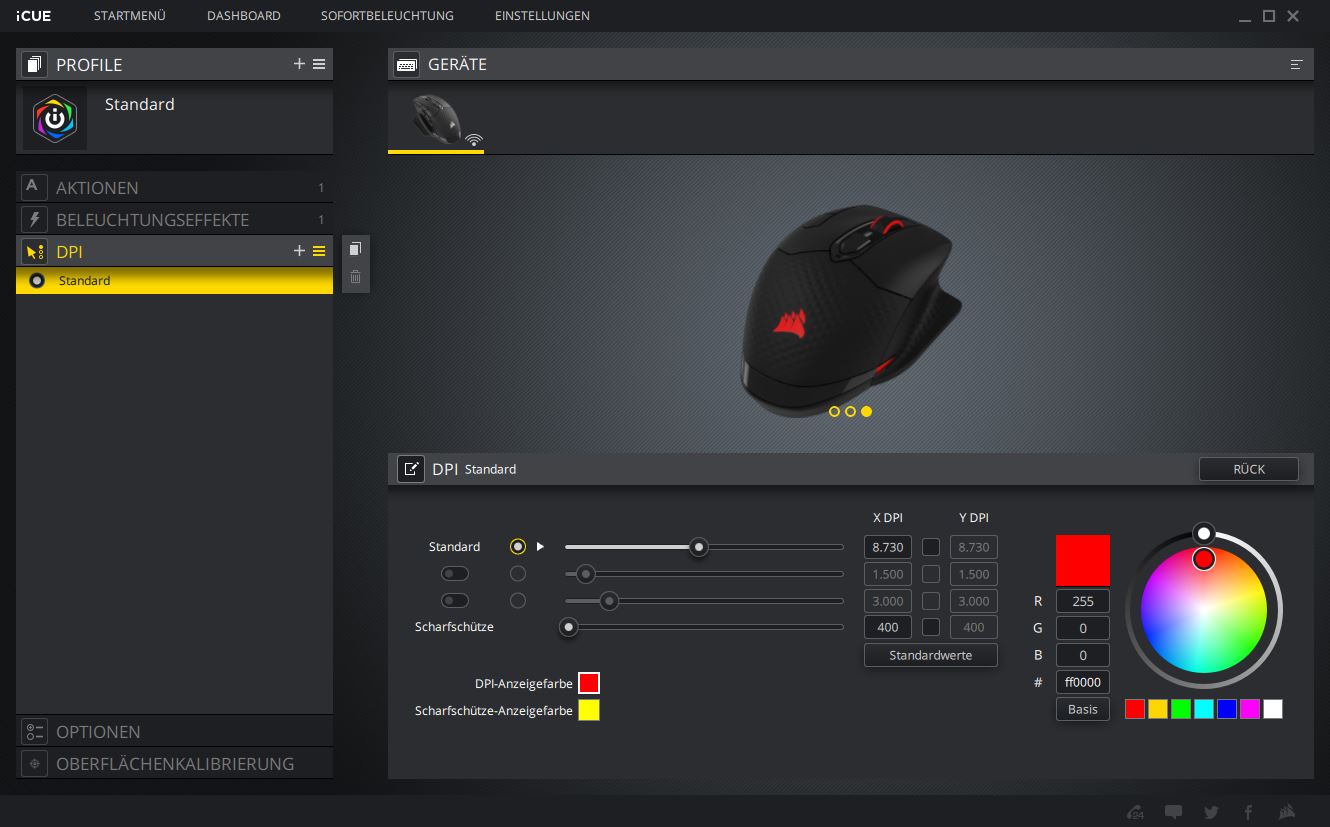The height and width of the screenshot is (827, 1330).
Task: Click the color wheel picker
Action: (x=1204, y=610)
